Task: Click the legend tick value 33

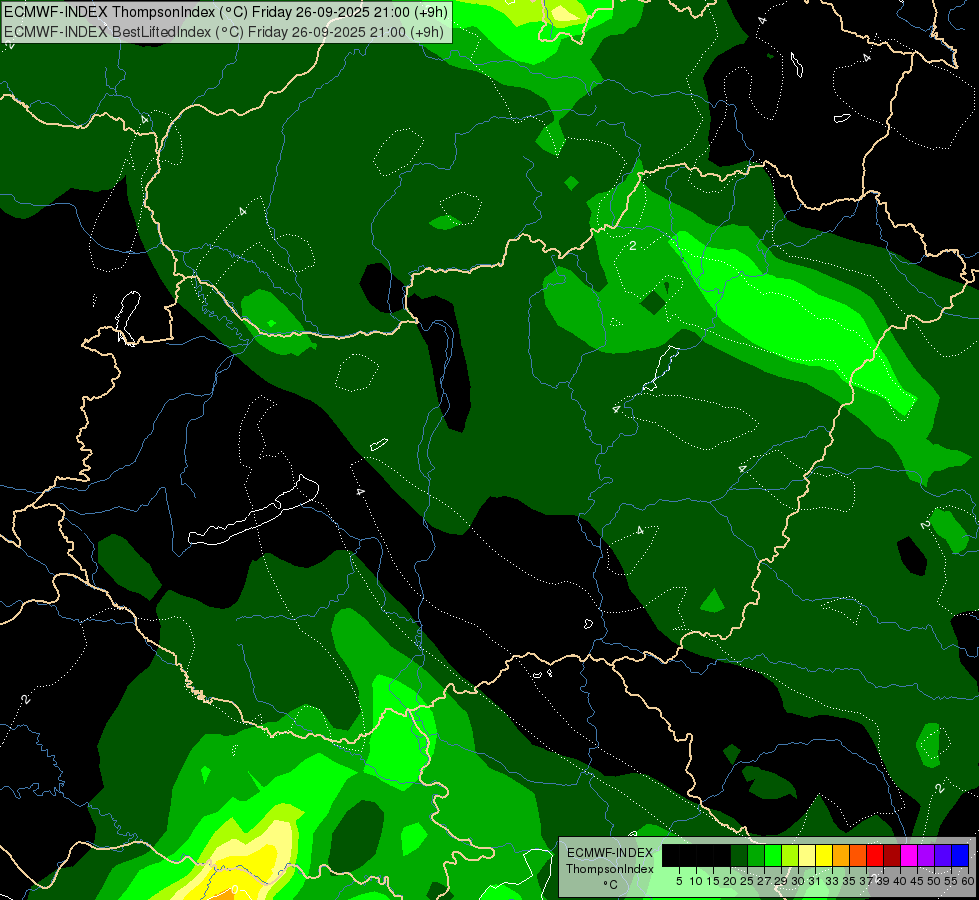Action: click(833, 881)
